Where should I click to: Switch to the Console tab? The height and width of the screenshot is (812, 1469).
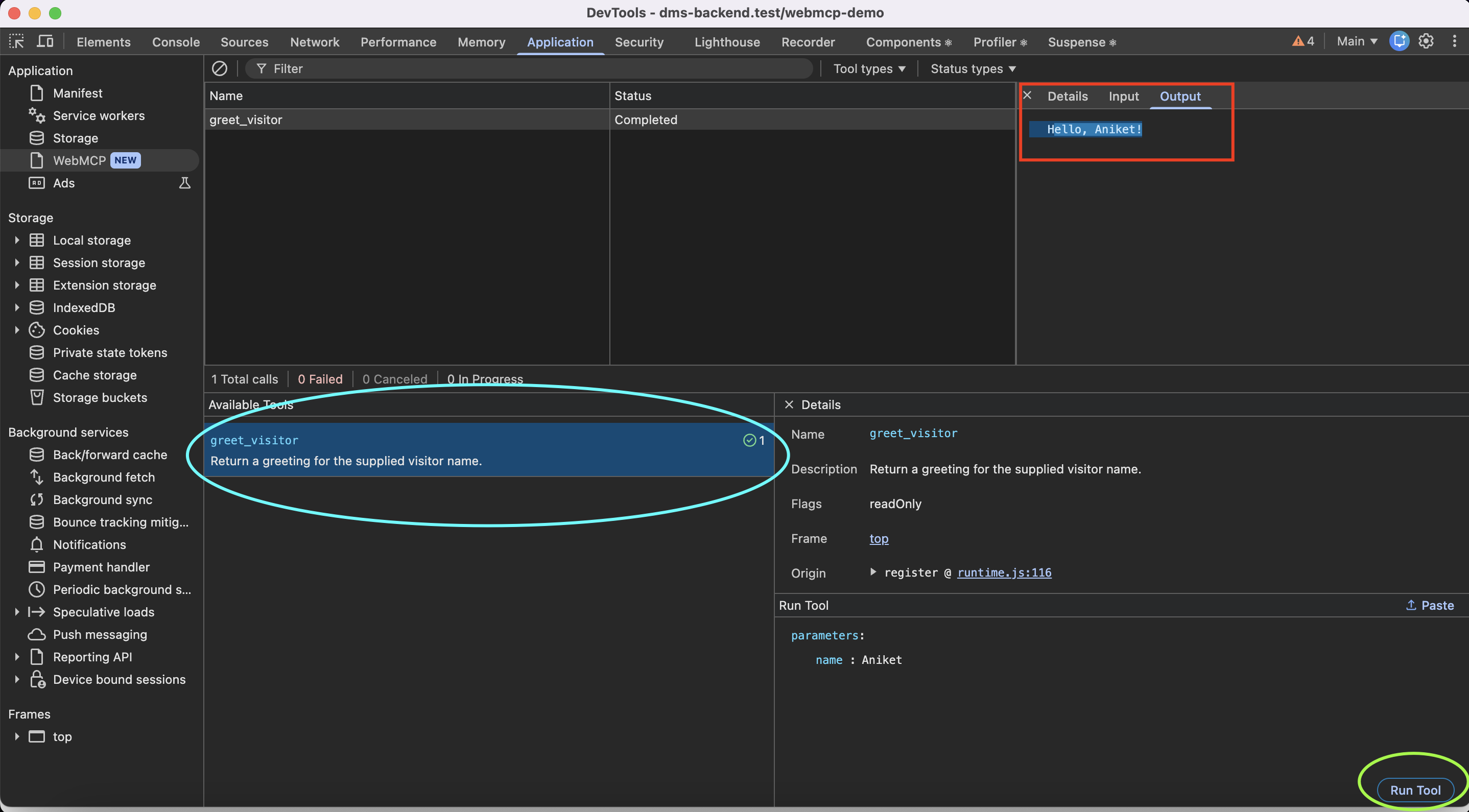pos(176,42)
